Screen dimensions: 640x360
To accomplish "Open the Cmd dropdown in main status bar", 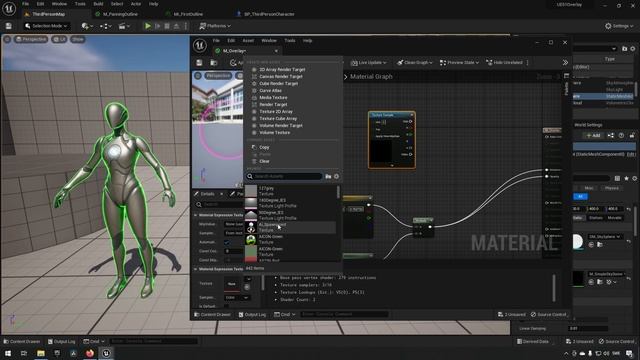I will [x=94, y=341].
